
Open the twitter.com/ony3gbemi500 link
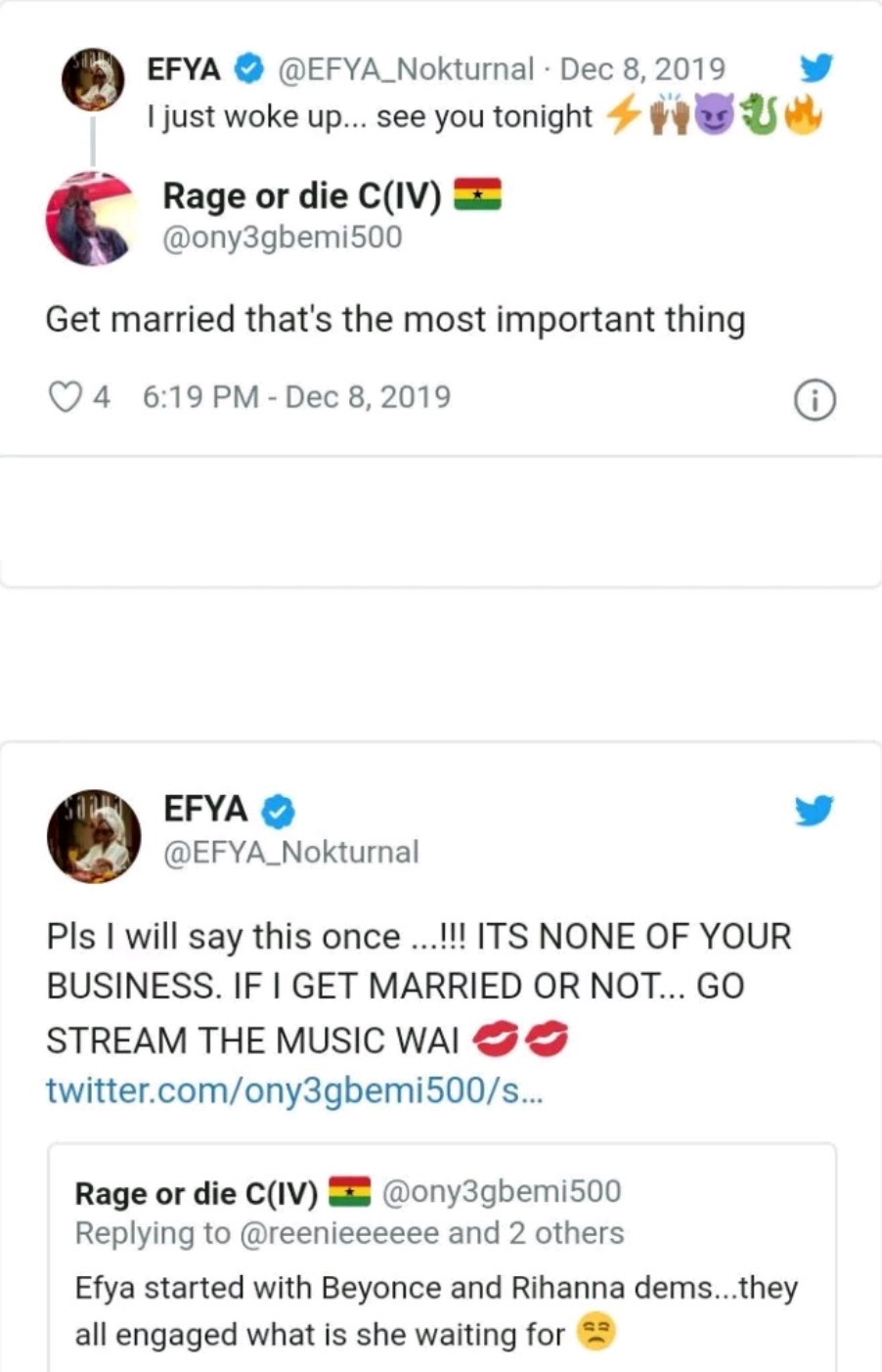(294, 1090)
